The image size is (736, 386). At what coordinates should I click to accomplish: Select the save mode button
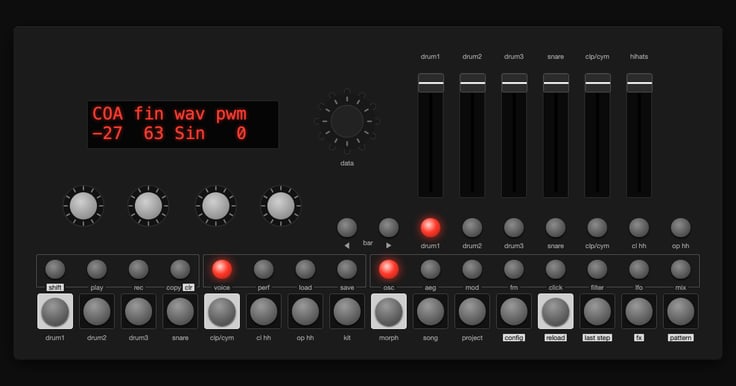(x=347, y=270)
